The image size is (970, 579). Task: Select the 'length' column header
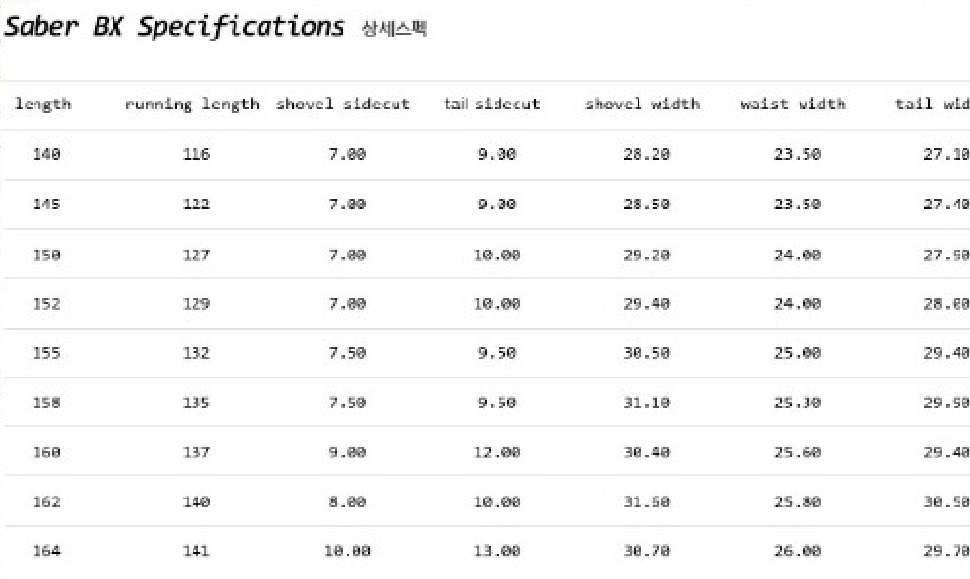point(43,104)
